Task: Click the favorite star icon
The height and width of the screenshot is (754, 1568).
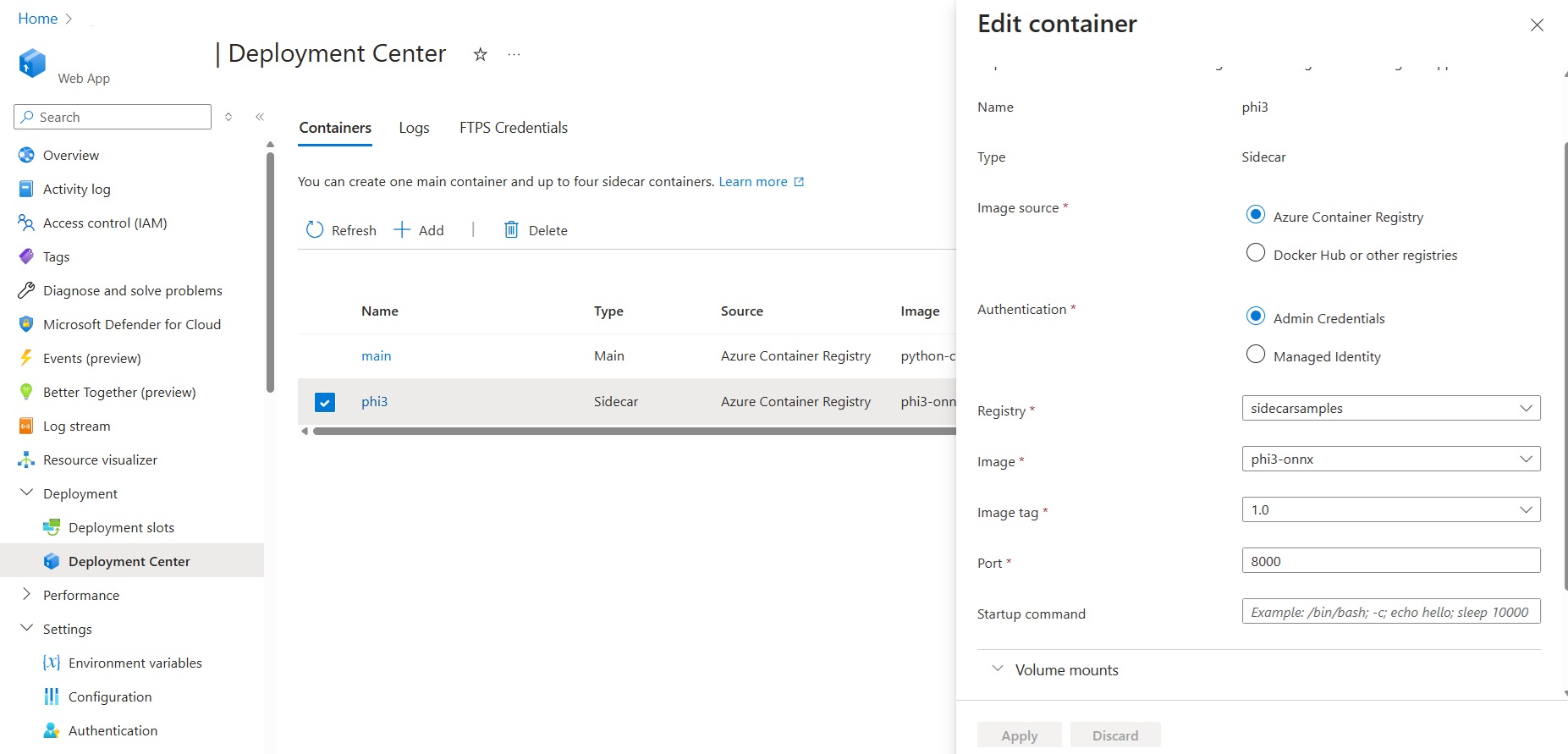Action: click(480, 55)
